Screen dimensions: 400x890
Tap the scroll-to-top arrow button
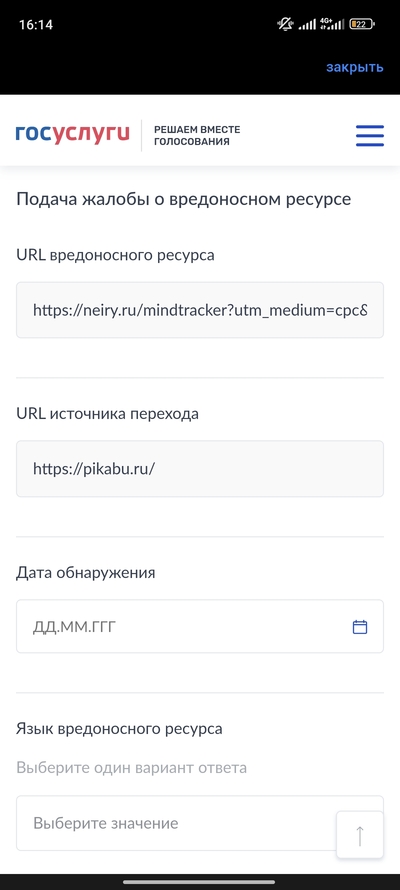click(360, 835)
